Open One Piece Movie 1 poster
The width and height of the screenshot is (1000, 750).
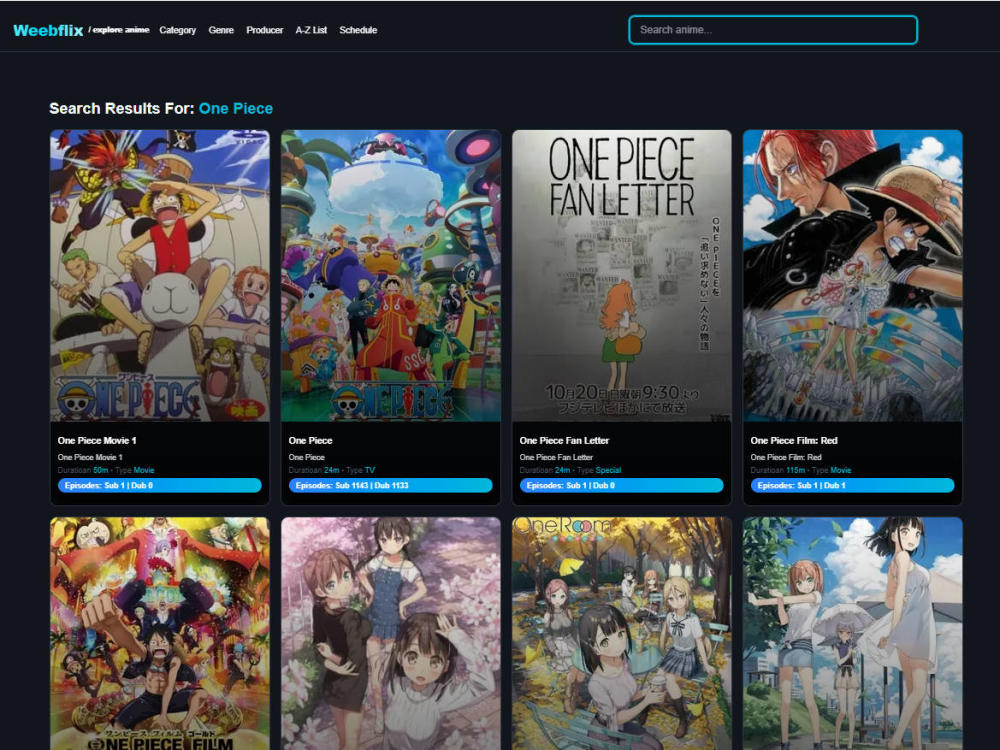159,276
